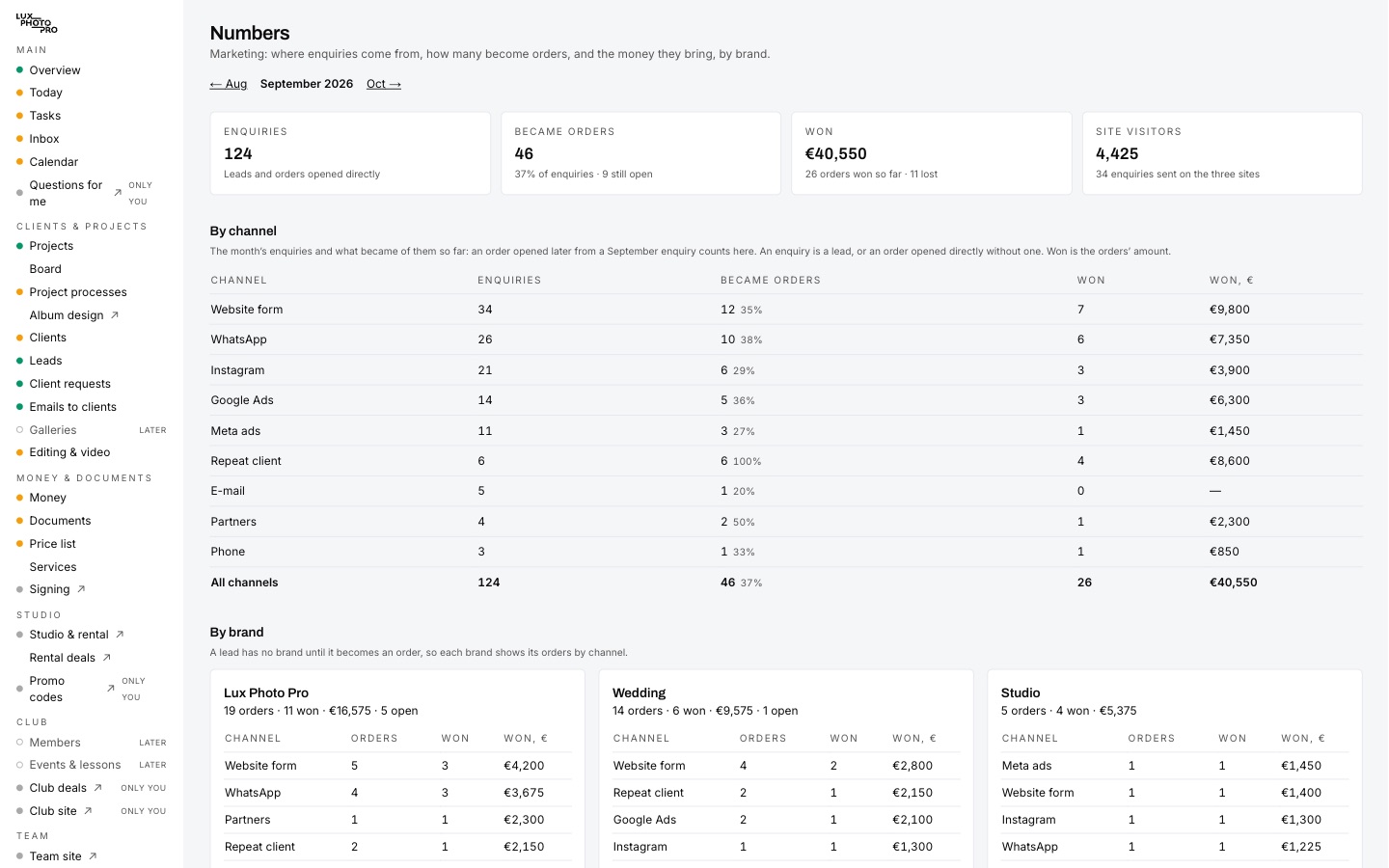Open Album design link
Image resolution: width=1389 pixels, height=868 pixels.
point(67,315)
